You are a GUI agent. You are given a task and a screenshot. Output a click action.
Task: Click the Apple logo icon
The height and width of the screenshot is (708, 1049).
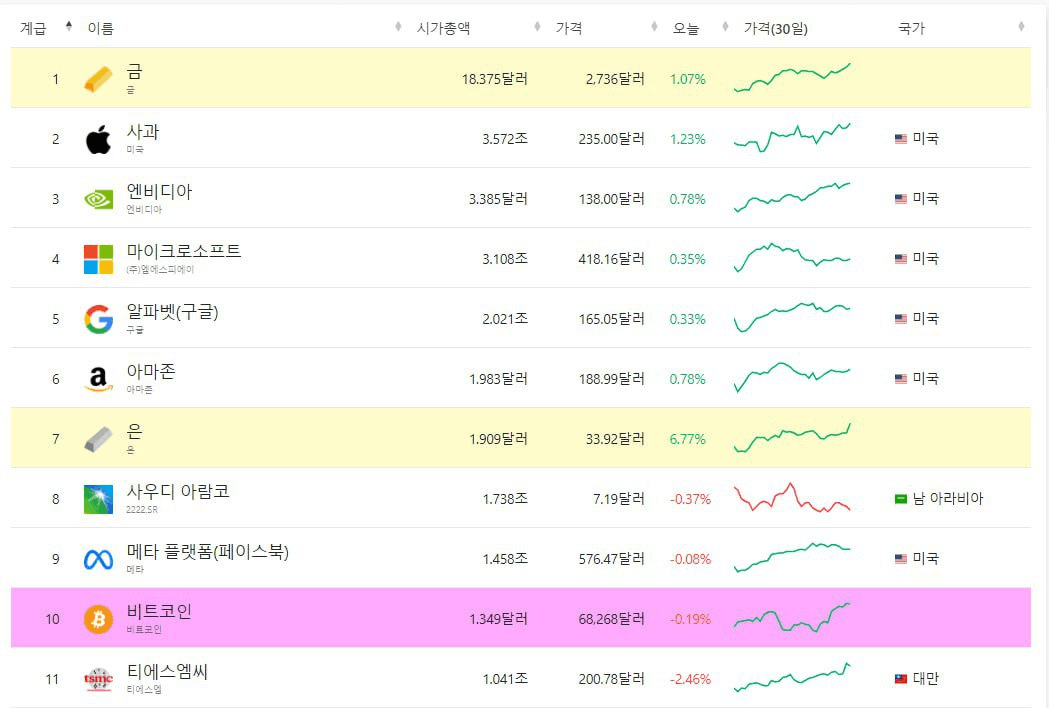coord(98,139)
